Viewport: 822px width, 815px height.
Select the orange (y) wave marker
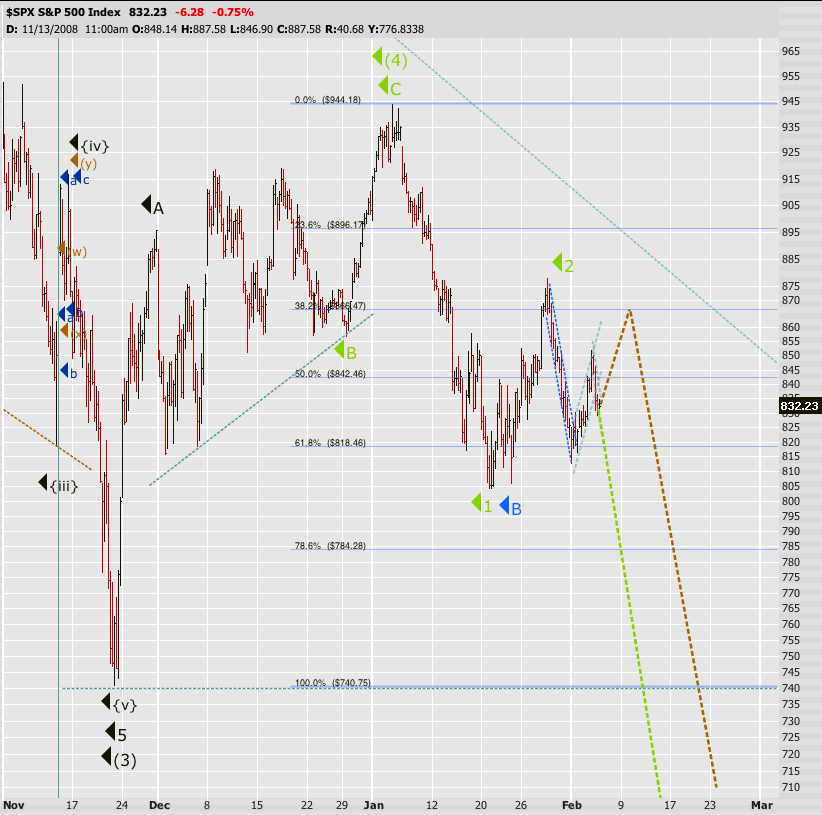[x=84, y=162]
